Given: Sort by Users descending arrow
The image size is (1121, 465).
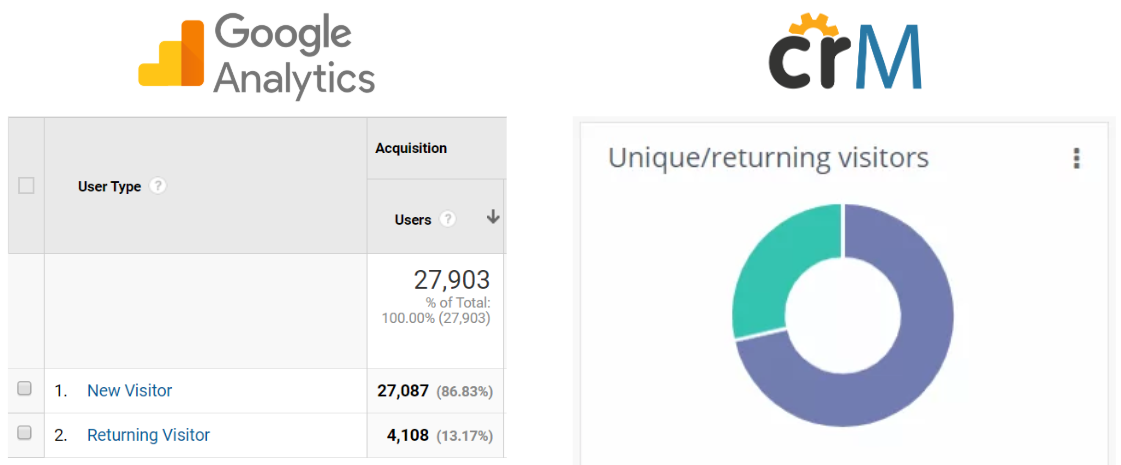Looking at the screenshot, I should tap(493, 218).
